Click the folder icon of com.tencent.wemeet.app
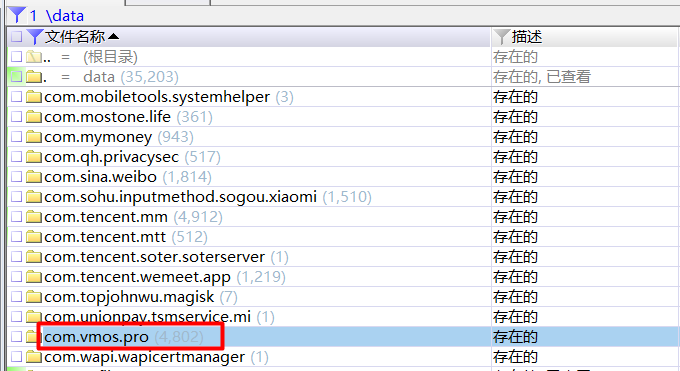Screen dimensions: 680x371 33,276
